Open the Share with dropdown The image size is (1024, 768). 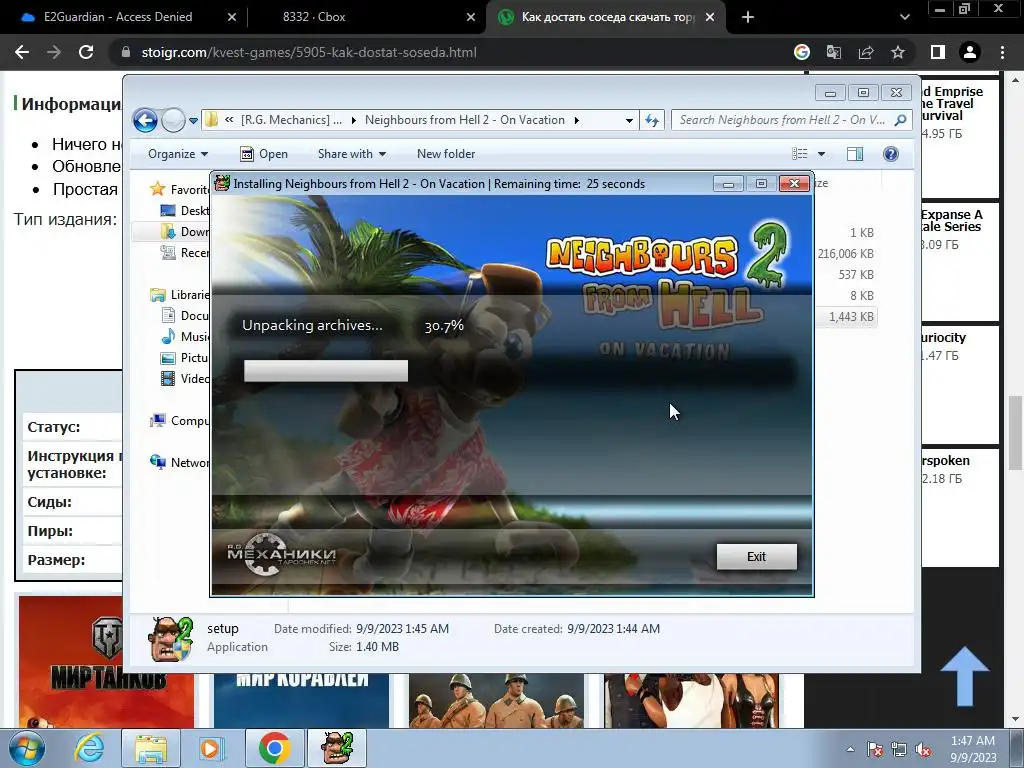[x=351, y=154]
